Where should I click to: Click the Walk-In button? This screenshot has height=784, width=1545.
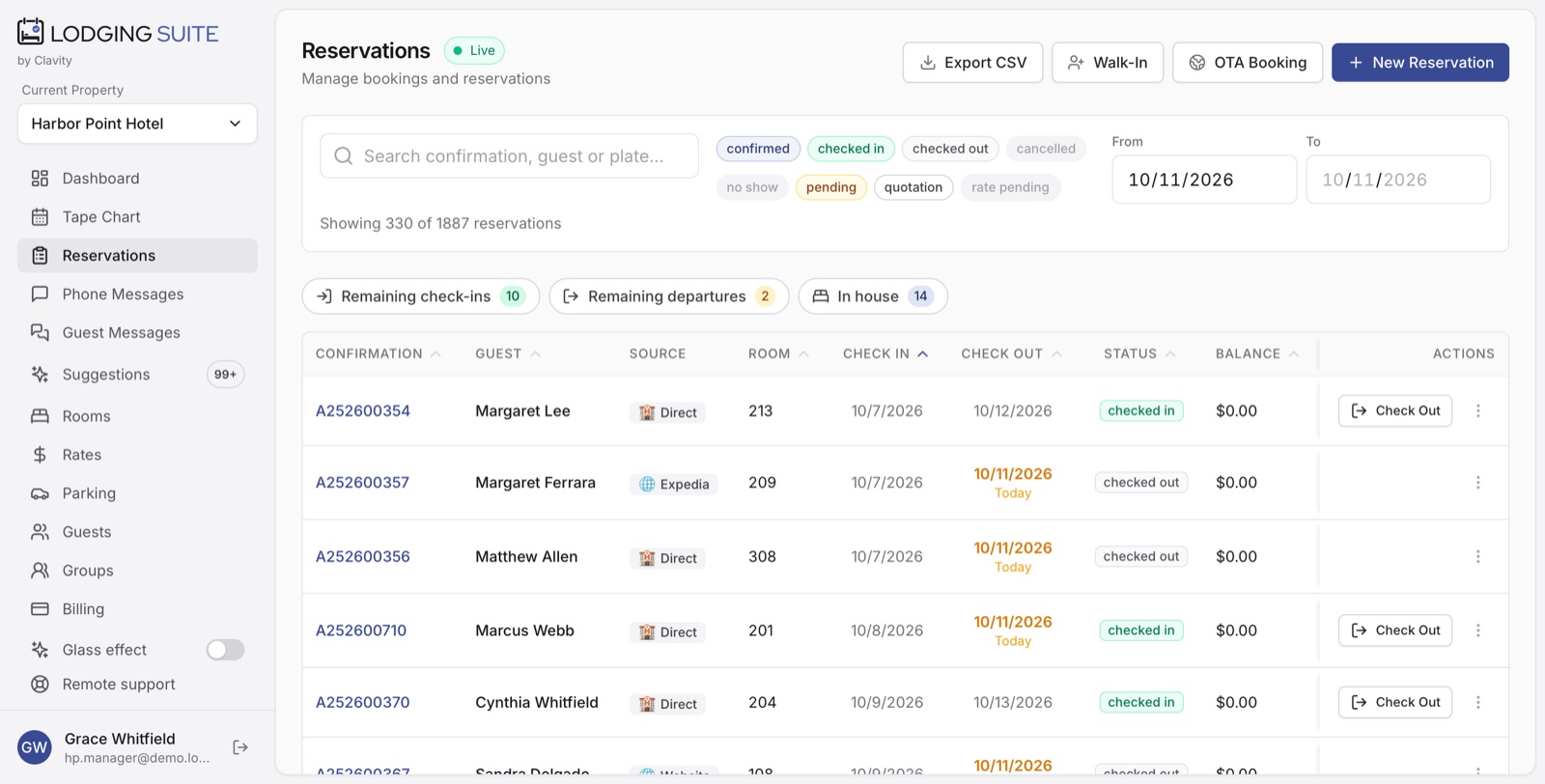tap(1108, 63)
